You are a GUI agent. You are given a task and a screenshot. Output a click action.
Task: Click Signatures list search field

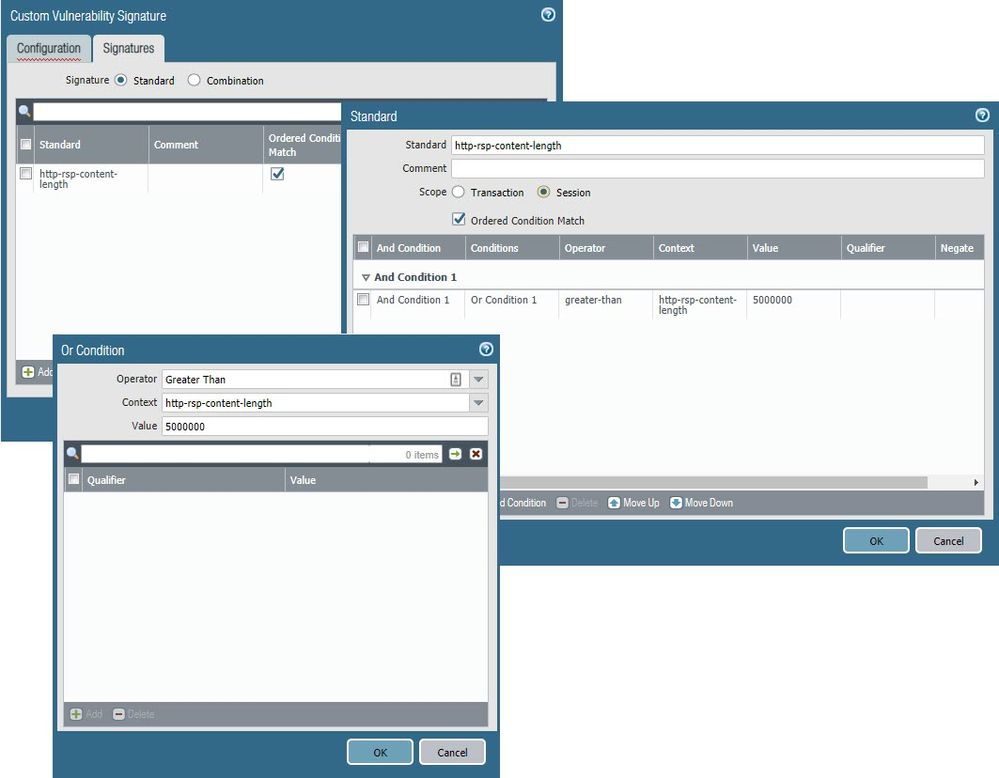(187, 112)
